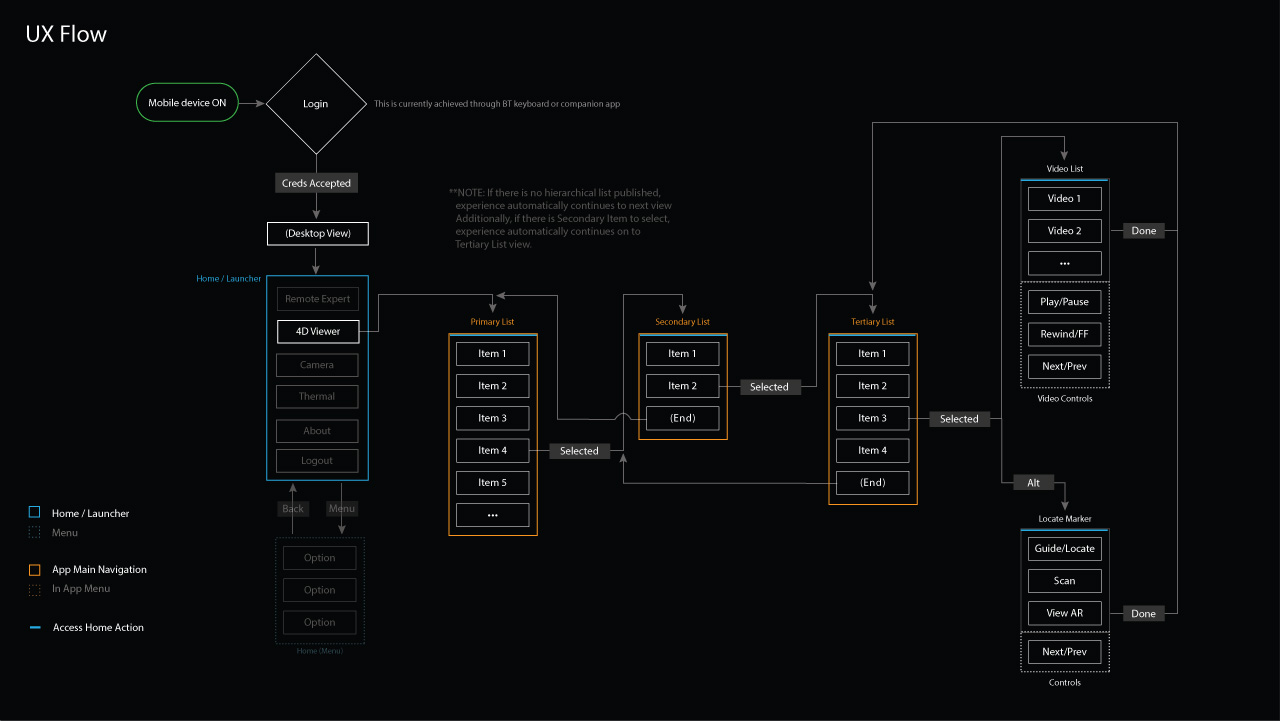Click the Selected label after Secondary Item 2
Image resolution: width=1280 pixels, height=721 pixels.
tap(770, 387)
